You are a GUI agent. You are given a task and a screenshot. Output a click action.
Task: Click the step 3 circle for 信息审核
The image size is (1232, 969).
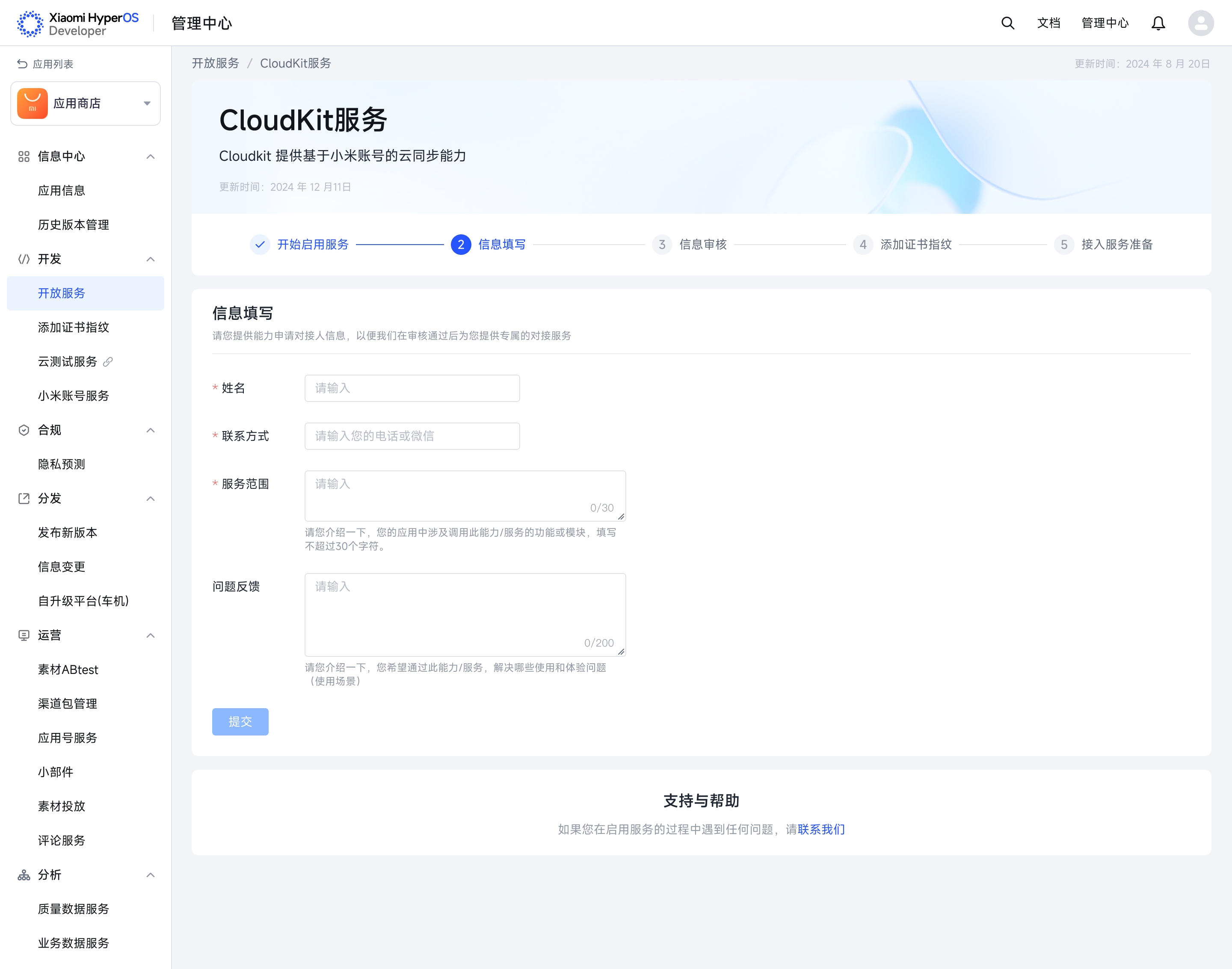662,245
